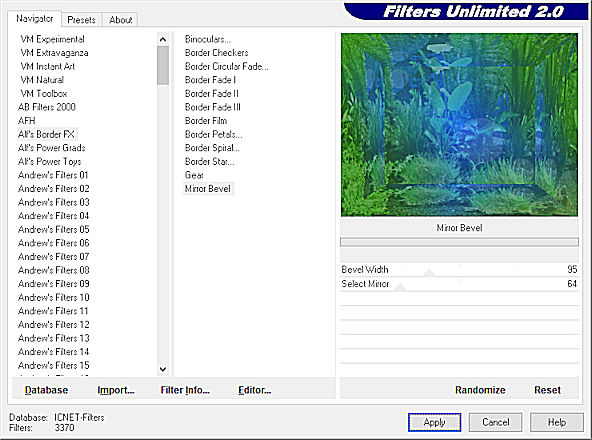This screenshot has width=592, height=440.
Task: Choose the Border Star... filter
Action: click(x=209, y=161)
